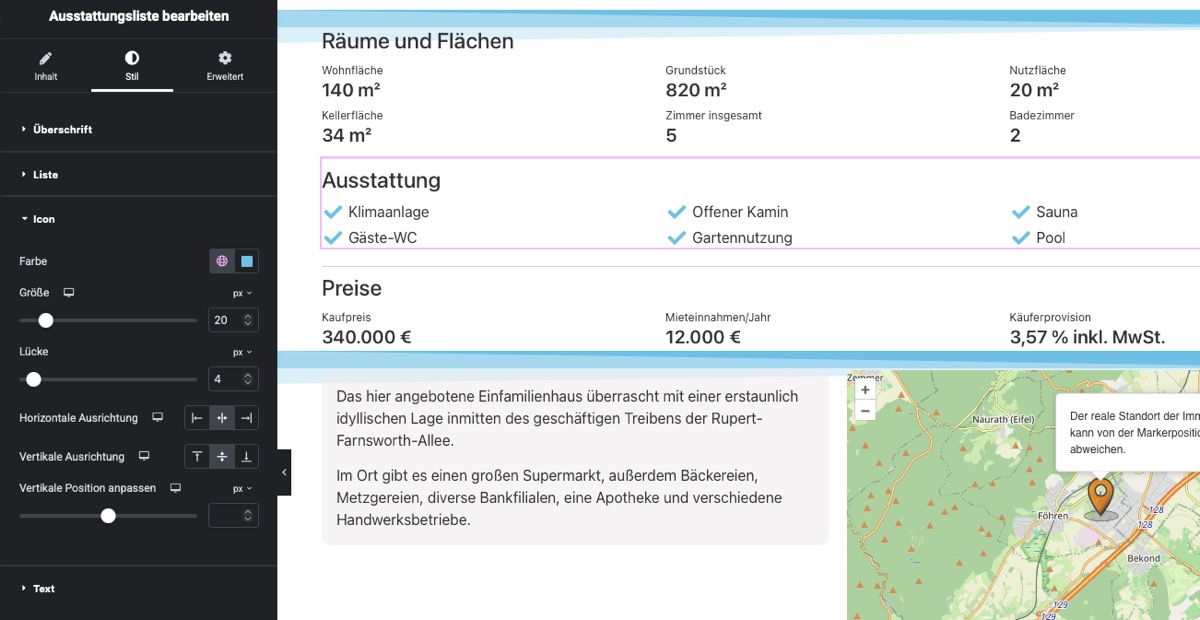The image size is (1200, 620).
Task: Click the Vertikale Position anpassen input field
Action: click(x=233, y=515)
